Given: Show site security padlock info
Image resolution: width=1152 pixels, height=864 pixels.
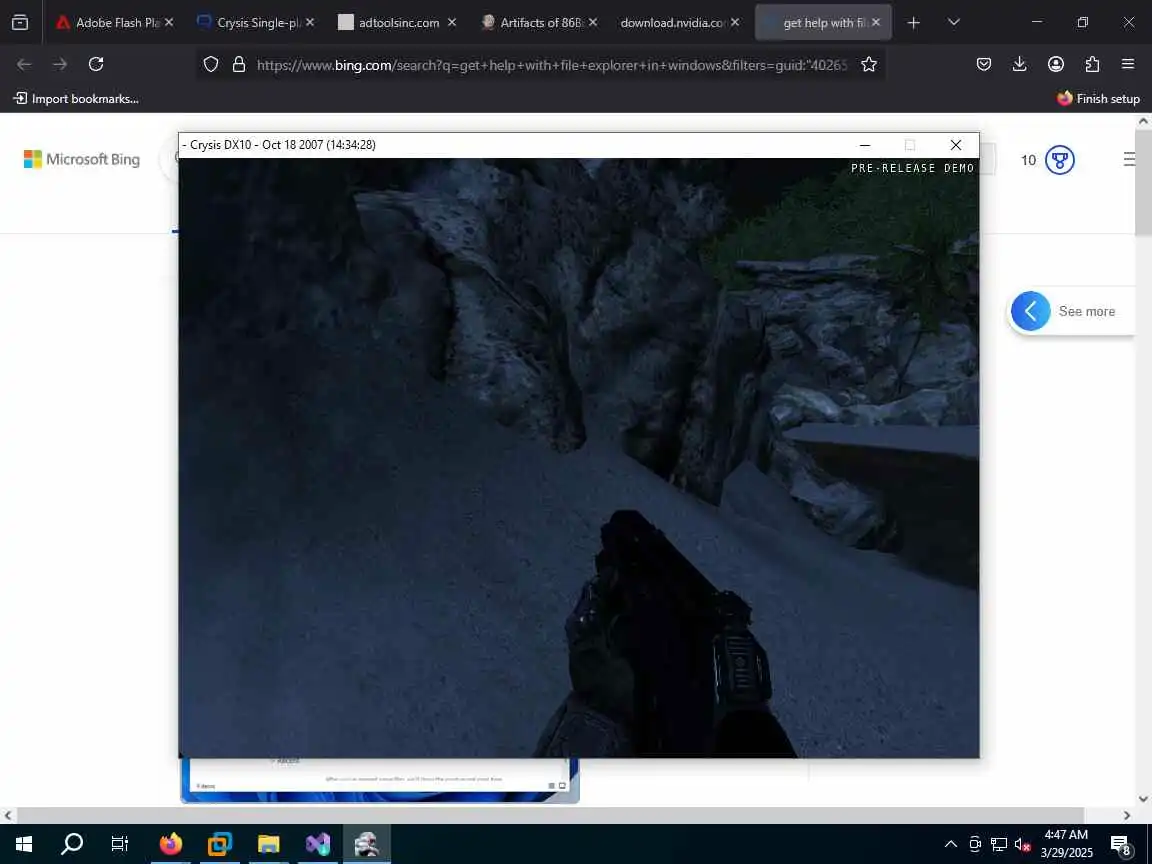Looking at the screenshot, I should [239, 65].
